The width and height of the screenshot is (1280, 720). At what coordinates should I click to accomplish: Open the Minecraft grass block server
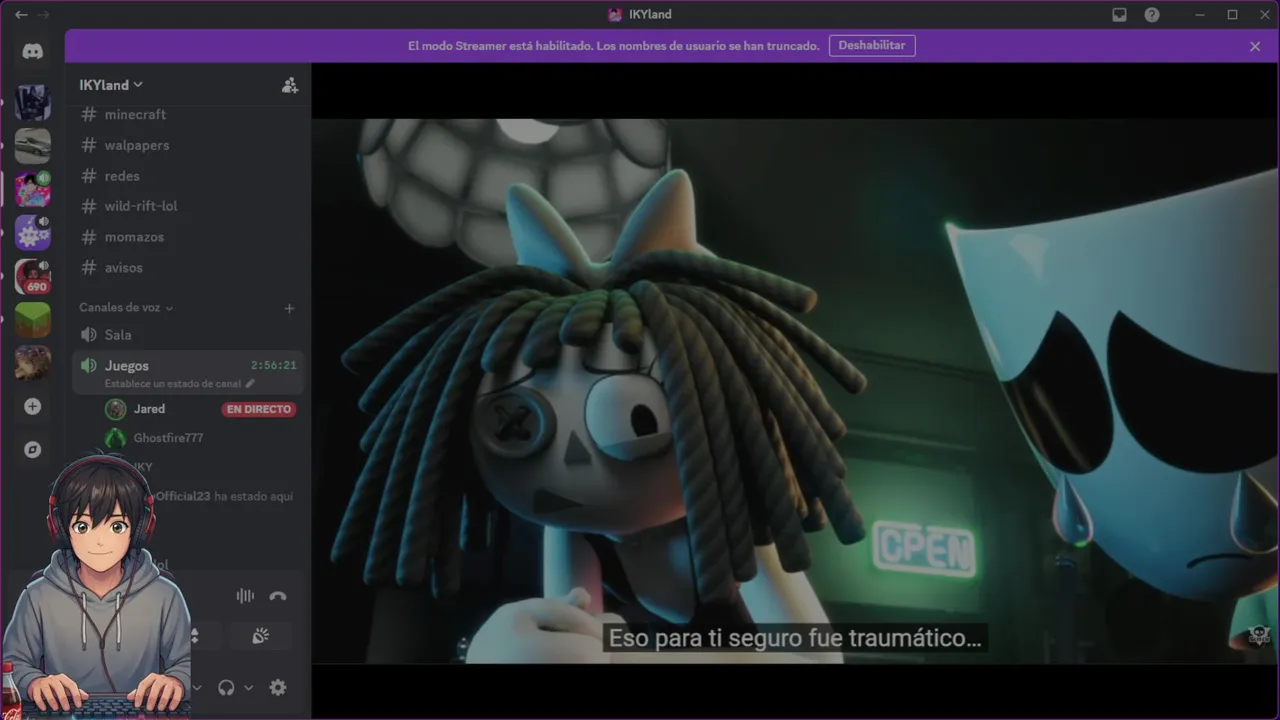tap(33, 320)
